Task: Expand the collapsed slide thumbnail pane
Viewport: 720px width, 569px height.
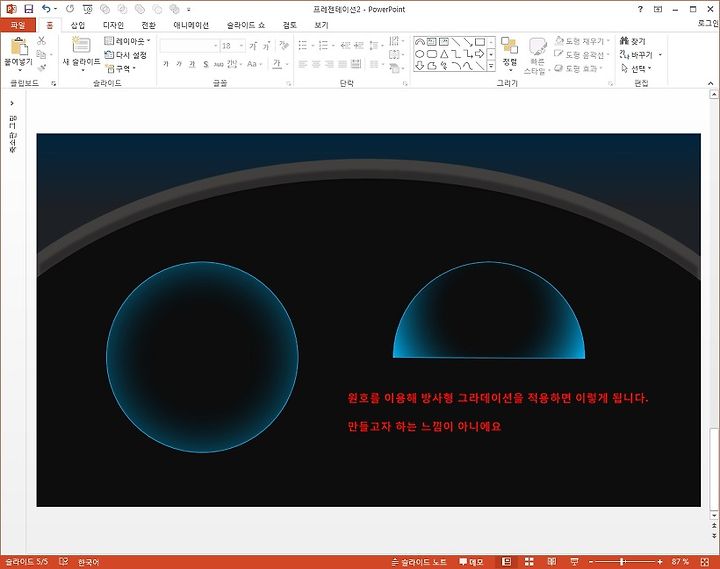Action: [x=12, y=103]
